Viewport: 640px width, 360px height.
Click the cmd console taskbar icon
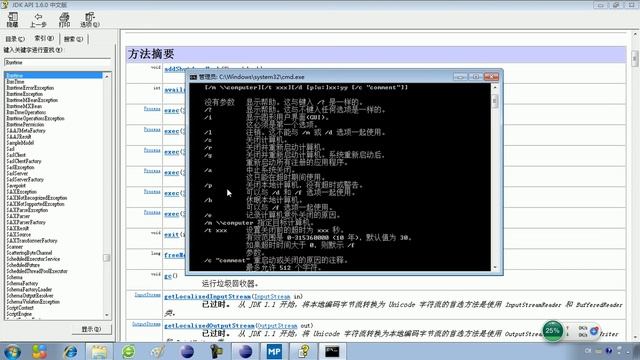332,351
